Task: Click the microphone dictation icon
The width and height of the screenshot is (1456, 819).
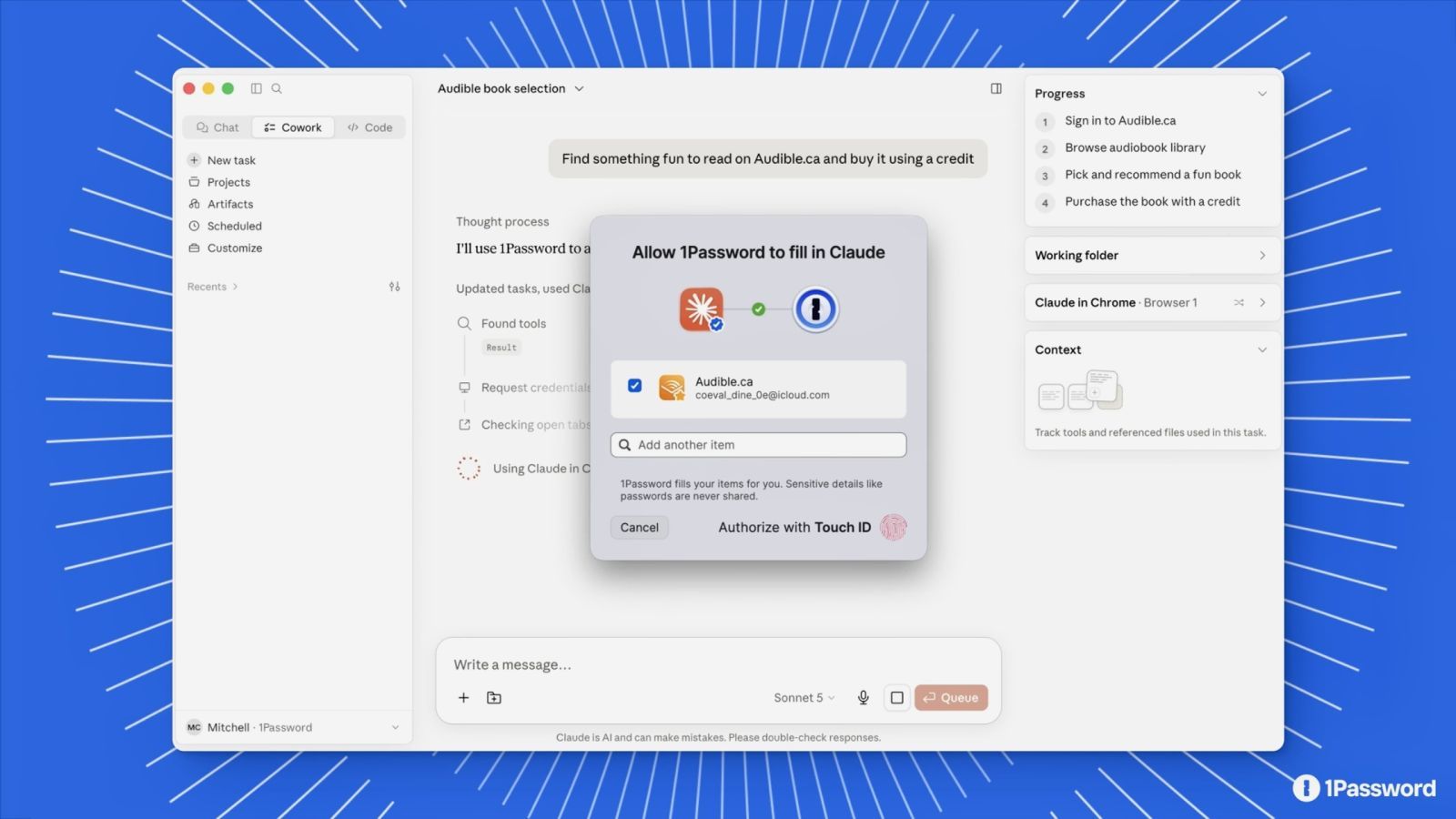Action: pyautogui.click(x=863, y=698)
